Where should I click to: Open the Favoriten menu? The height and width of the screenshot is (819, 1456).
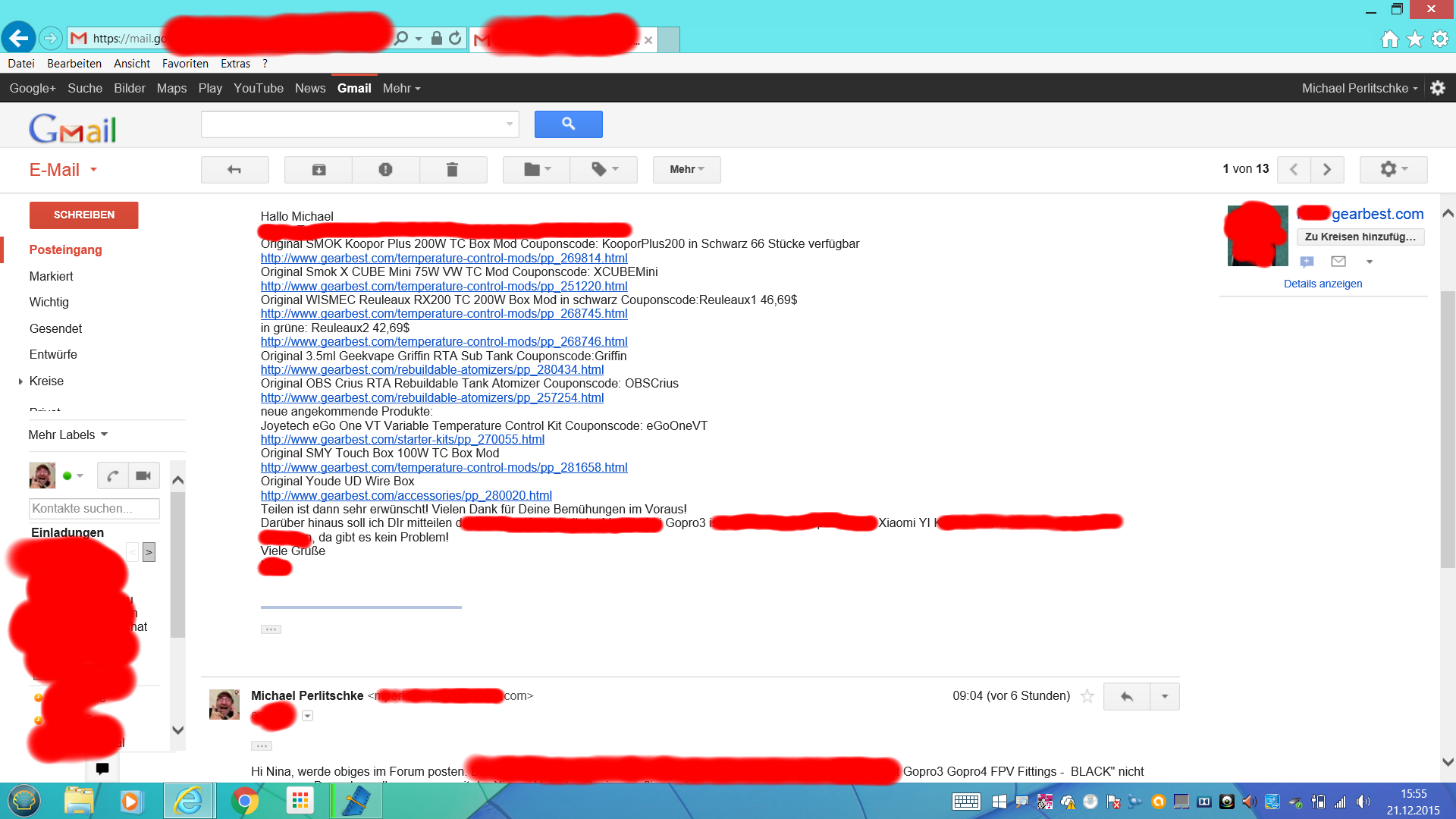185,64
